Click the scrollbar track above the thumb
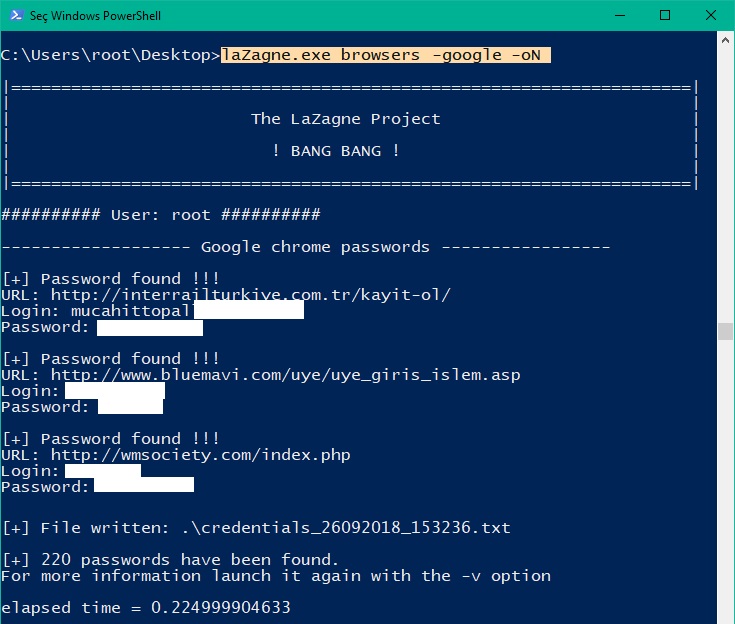The width and height of the screenshot is (735, 624). (x=725, y=180)
